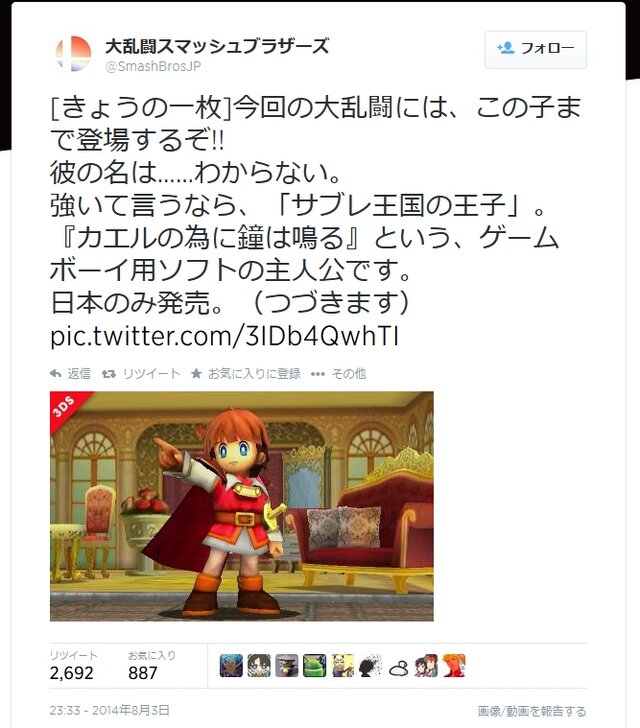
Task: Click 画像/動画を報告する report link
Action: 532,711
